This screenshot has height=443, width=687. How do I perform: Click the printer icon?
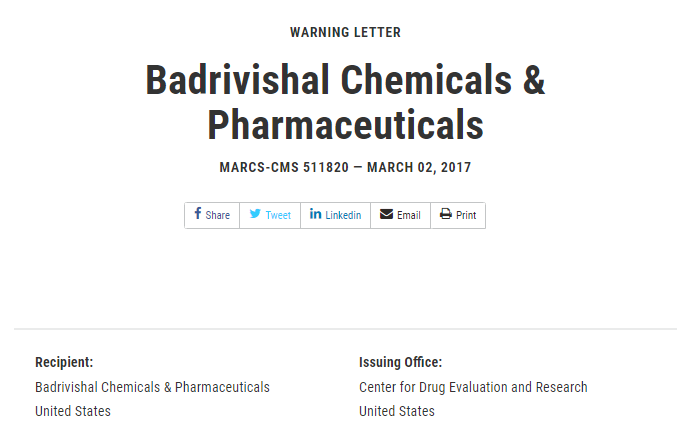point(446,213)
